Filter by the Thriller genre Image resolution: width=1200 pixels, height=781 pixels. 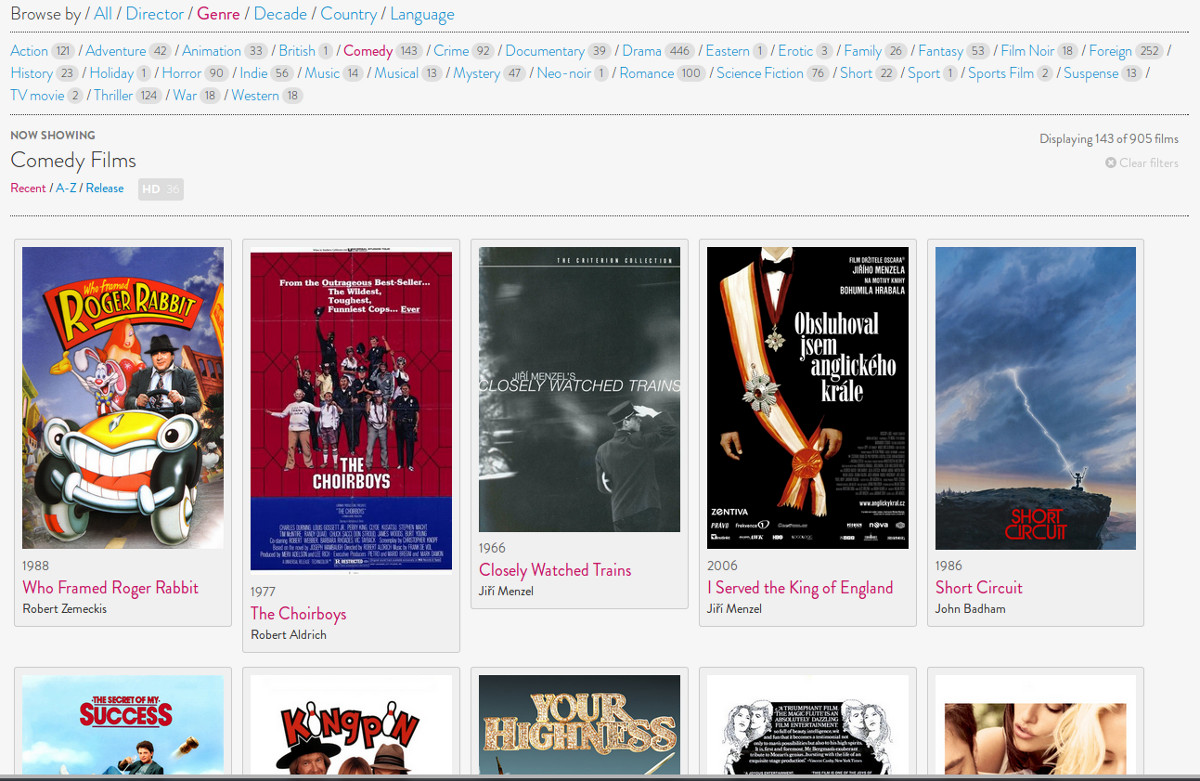click(113, 95)
